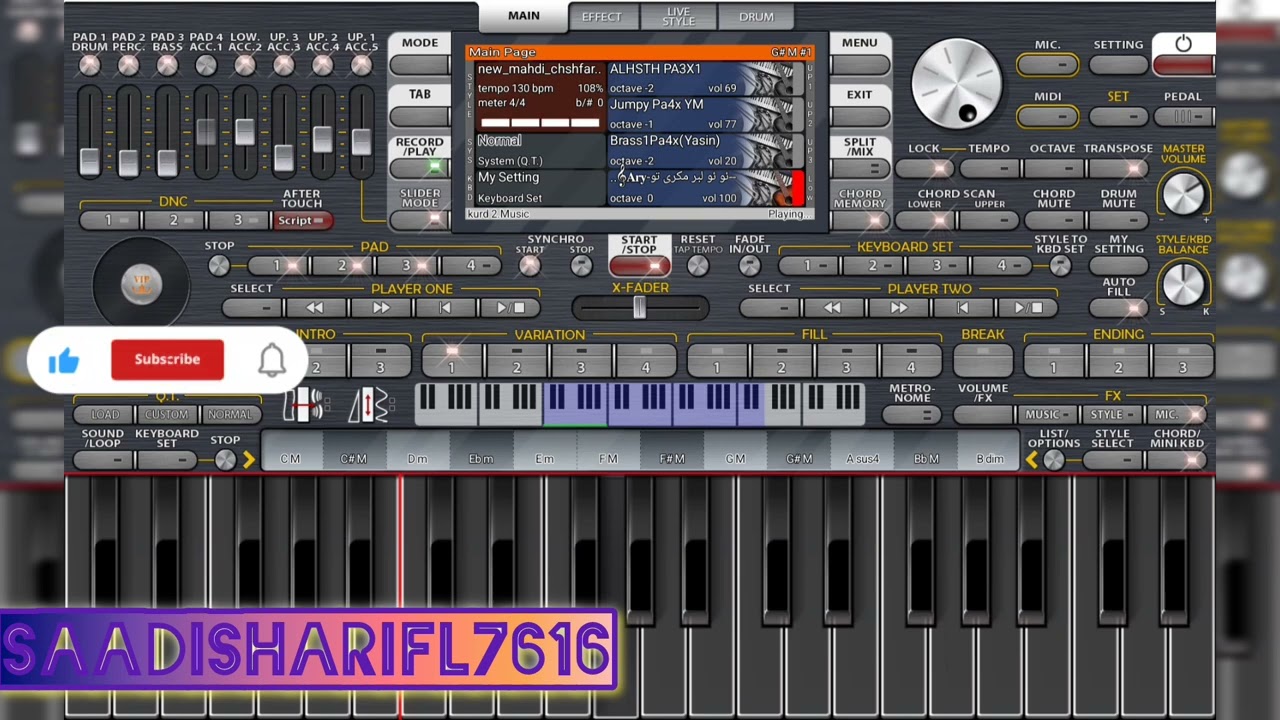Tap the Synchro Stop round button
This screenshot has width=1280, height=720.
click(x=581, y=266)
